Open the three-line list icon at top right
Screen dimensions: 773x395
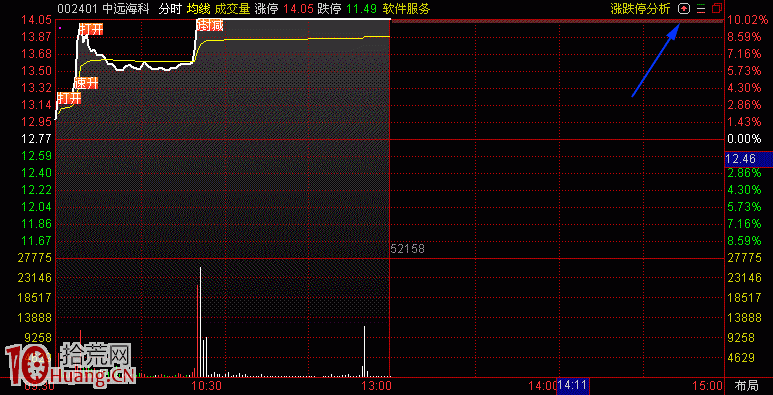point(702,8)
